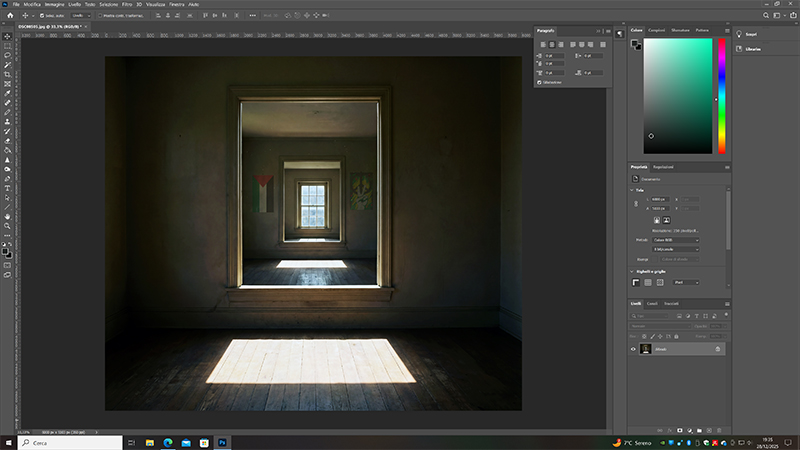Click the center text alignment icon in Paragrafo
This screenshot has width=800, height=450.
click(552, 45)
